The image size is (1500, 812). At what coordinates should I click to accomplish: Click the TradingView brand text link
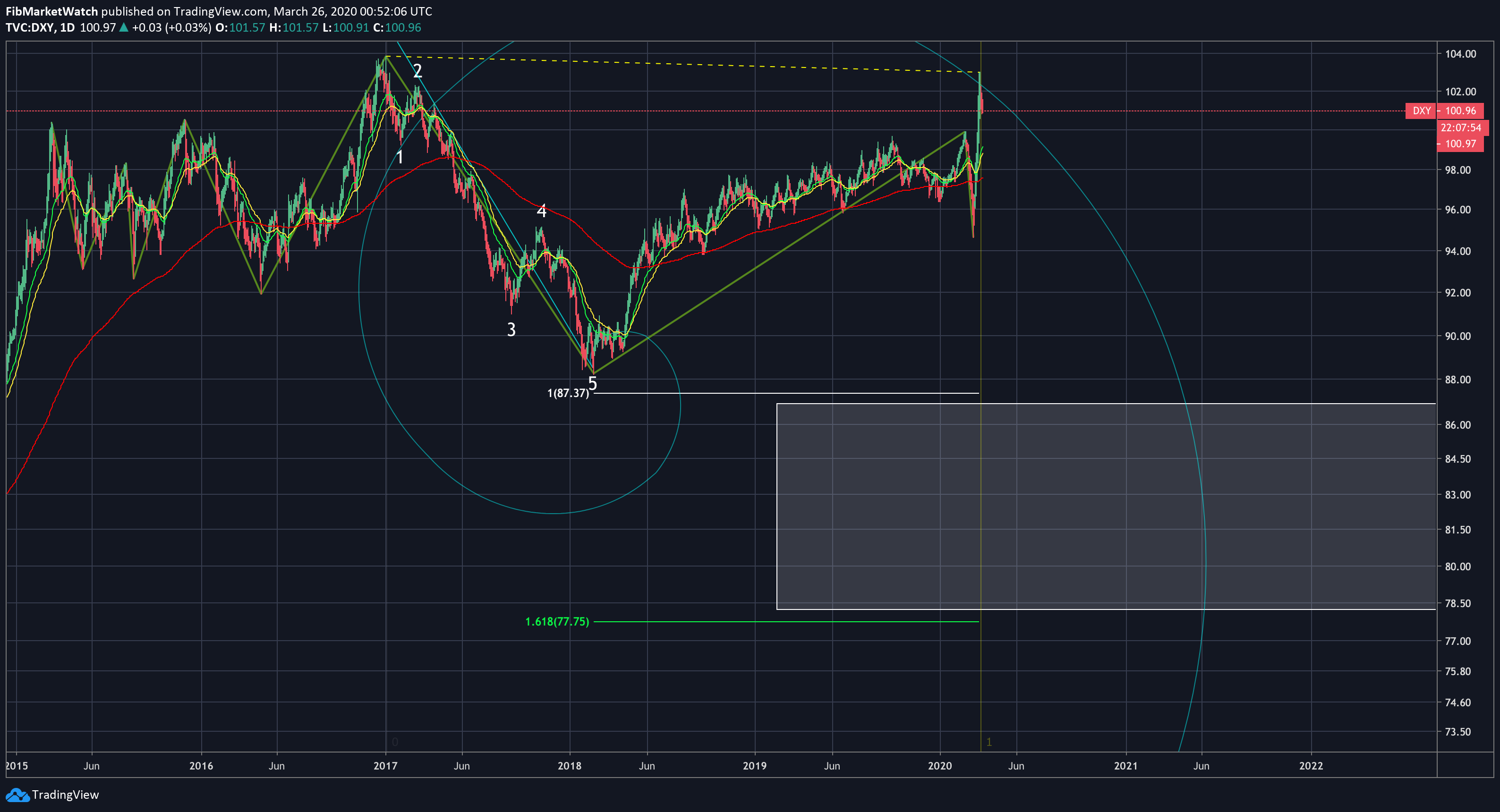coord(65,795)
